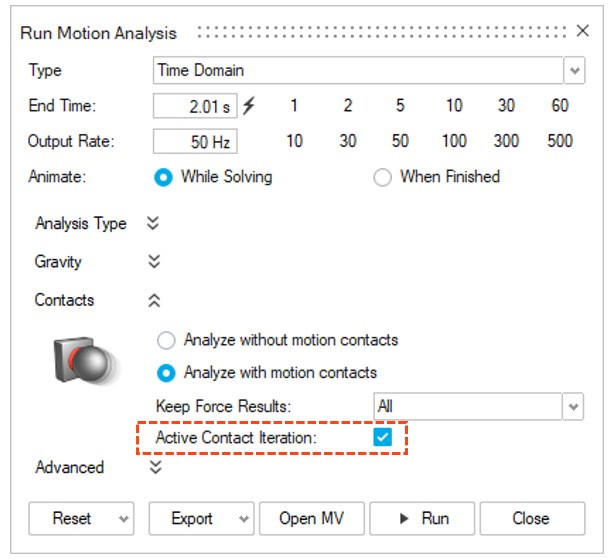Image resolution: width=615 pixels, height=560 pixels.
Task: Select Analyze without motion contacts
Action: (x=166, y=340)
